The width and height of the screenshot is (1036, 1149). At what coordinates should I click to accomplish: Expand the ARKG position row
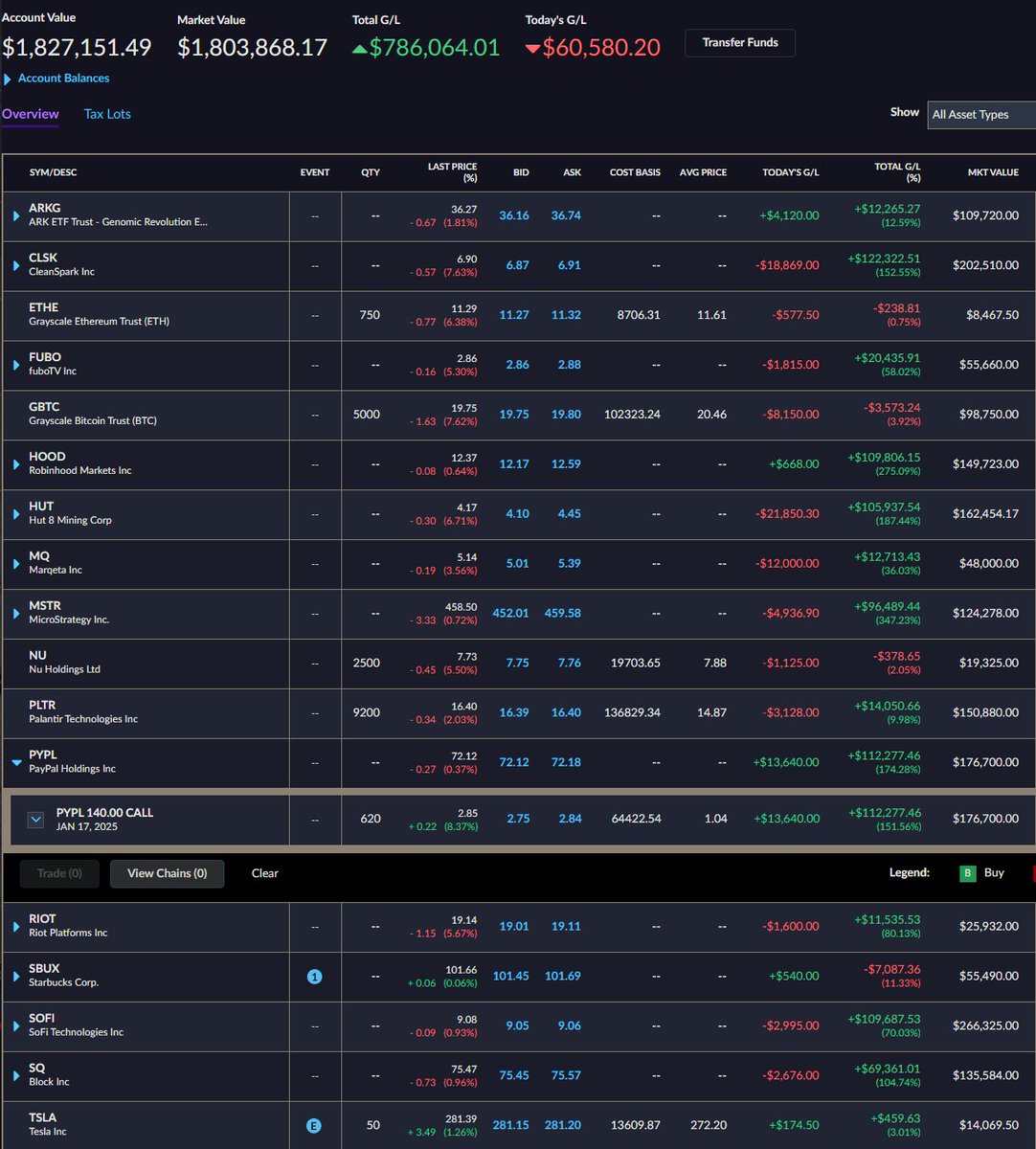15,215
